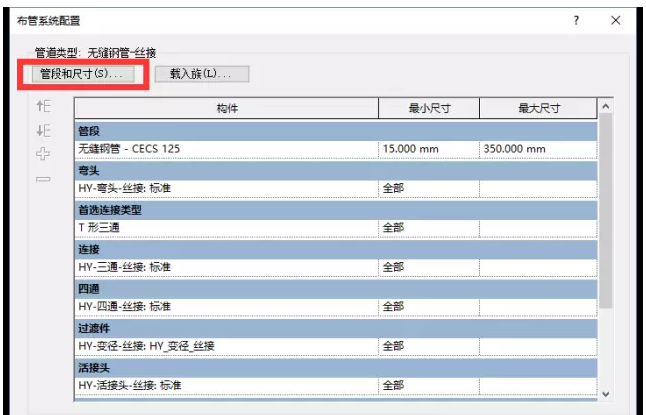Select the HY-三通-丝接: 标准 junction row
The height and width of the screenshot is (415, 646).
[x=226, y=267]
